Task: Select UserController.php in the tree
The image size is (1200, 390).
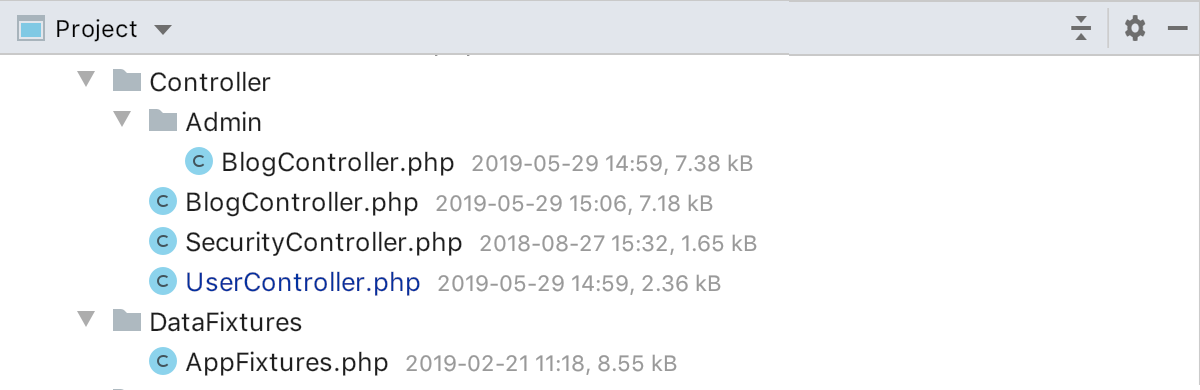Action: (303, 282)
